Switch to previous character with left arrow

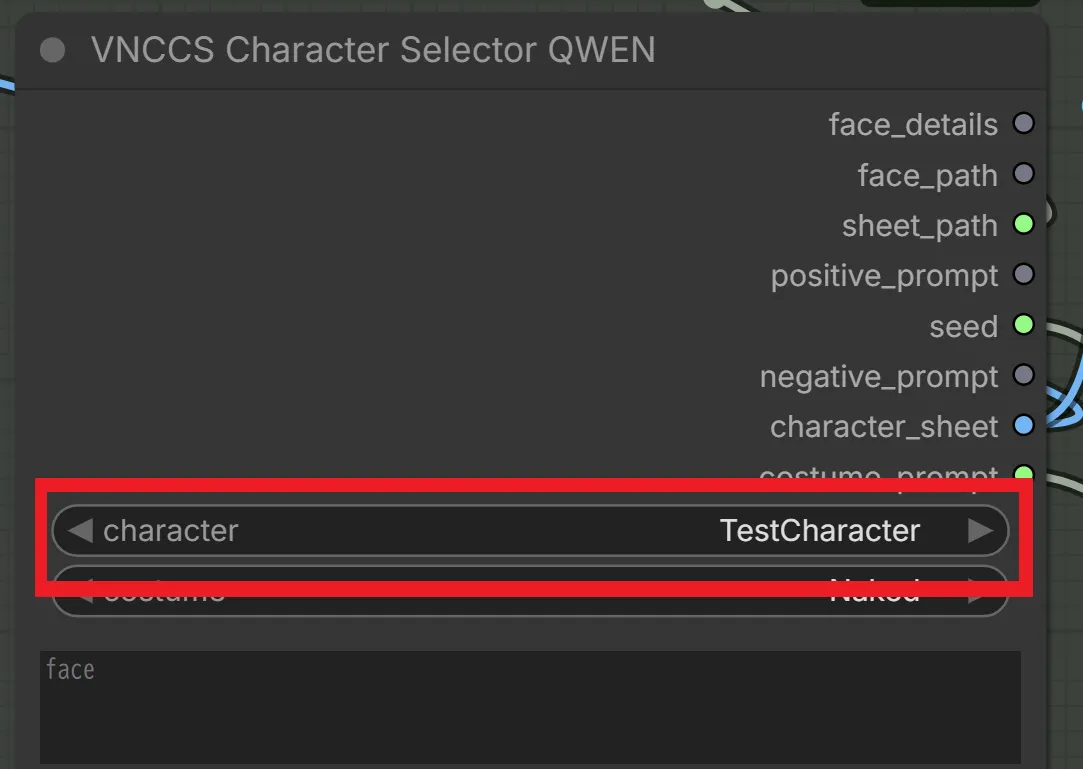tap(80, 530)
